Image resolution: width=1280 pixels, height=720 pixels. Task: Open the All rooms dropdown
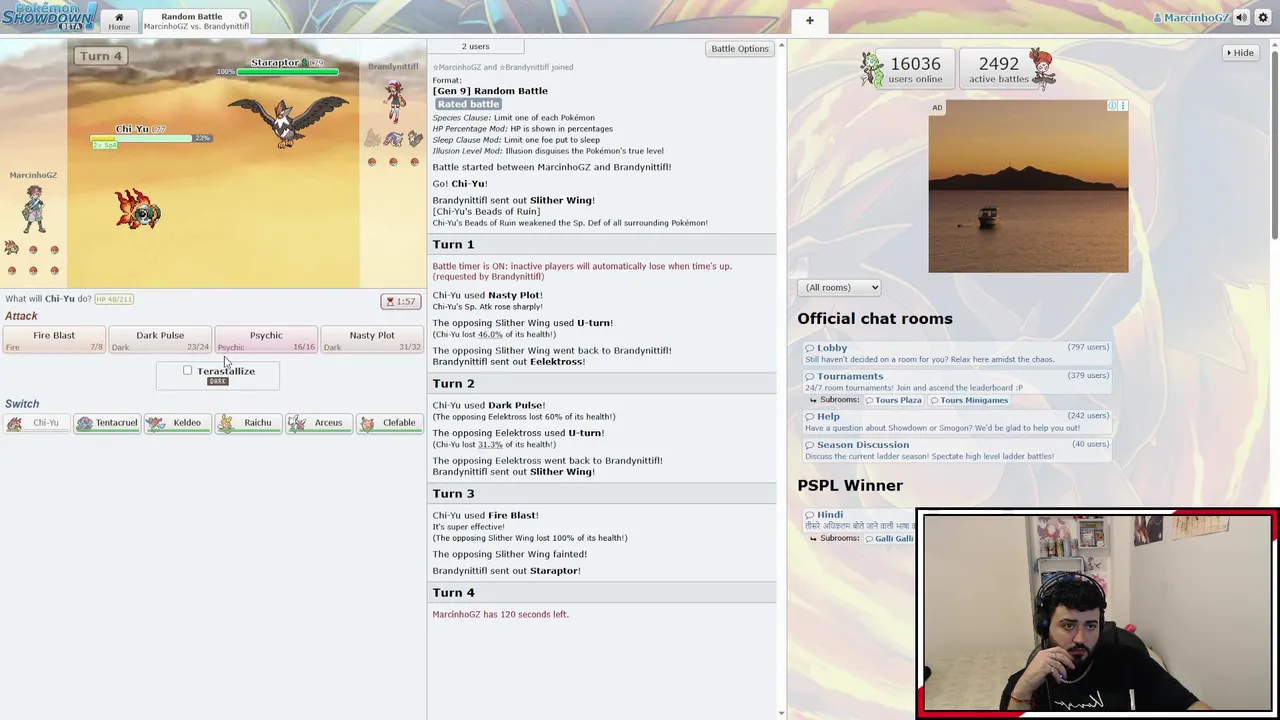[x=839, y=288]
